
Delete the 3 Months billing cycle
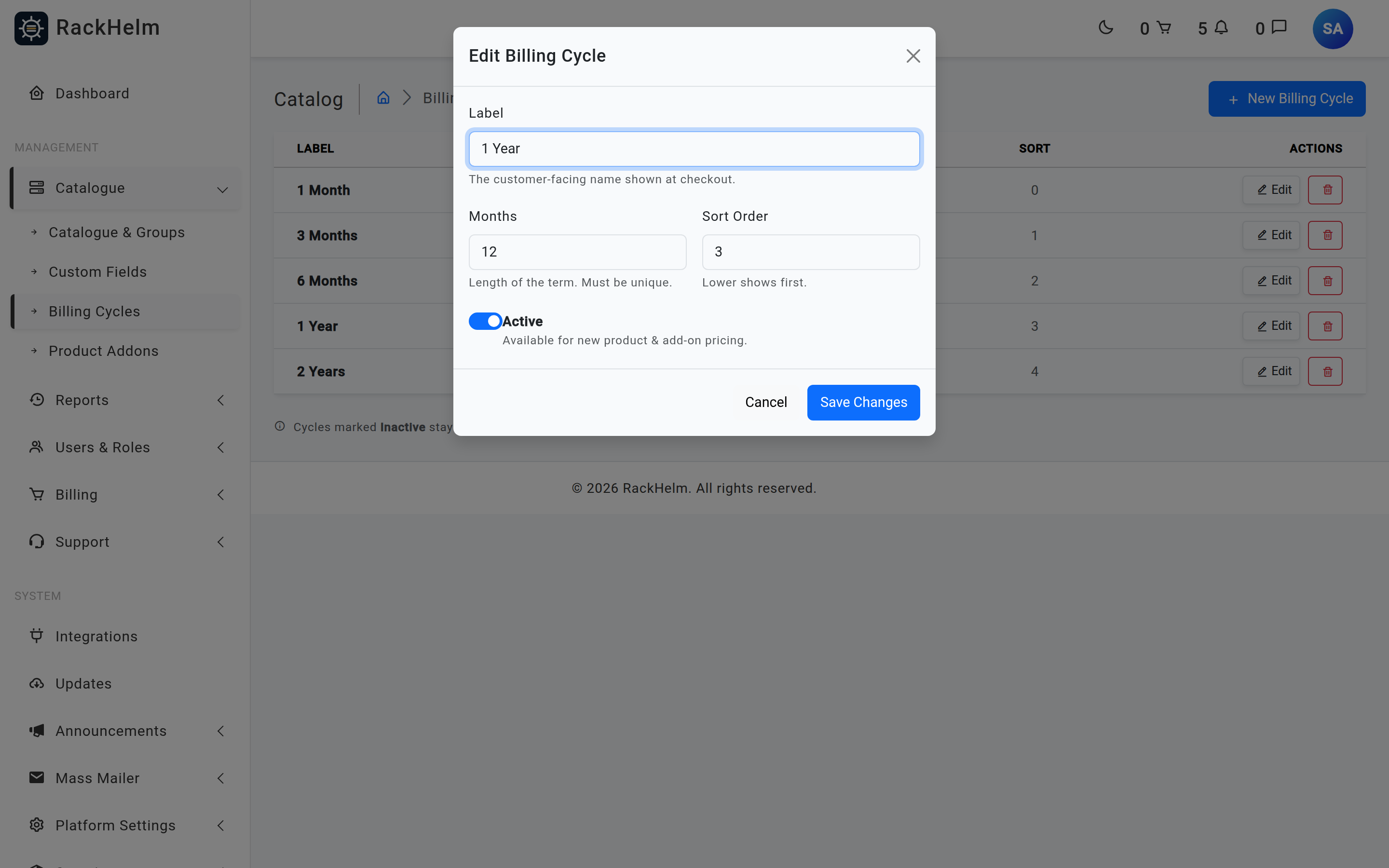[x=1325, y=235]
